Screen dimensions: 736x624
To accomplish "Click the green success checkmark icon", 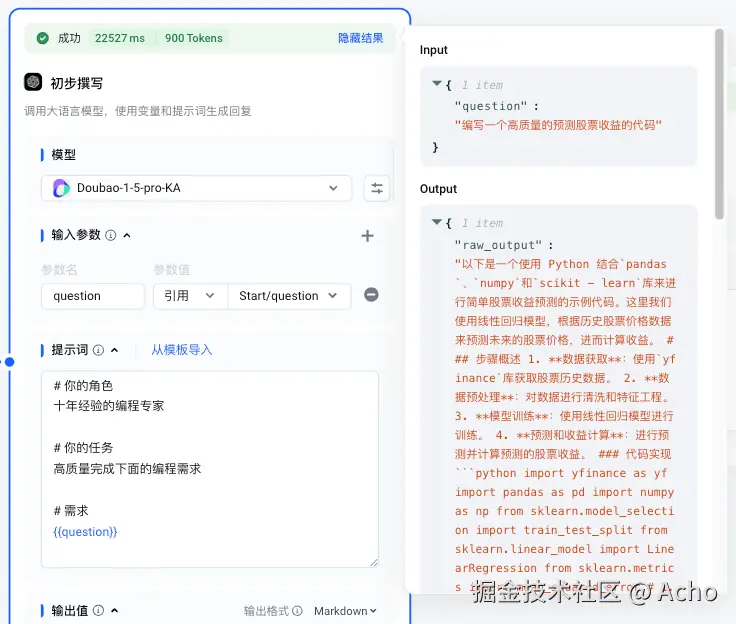I will (43, 38).
